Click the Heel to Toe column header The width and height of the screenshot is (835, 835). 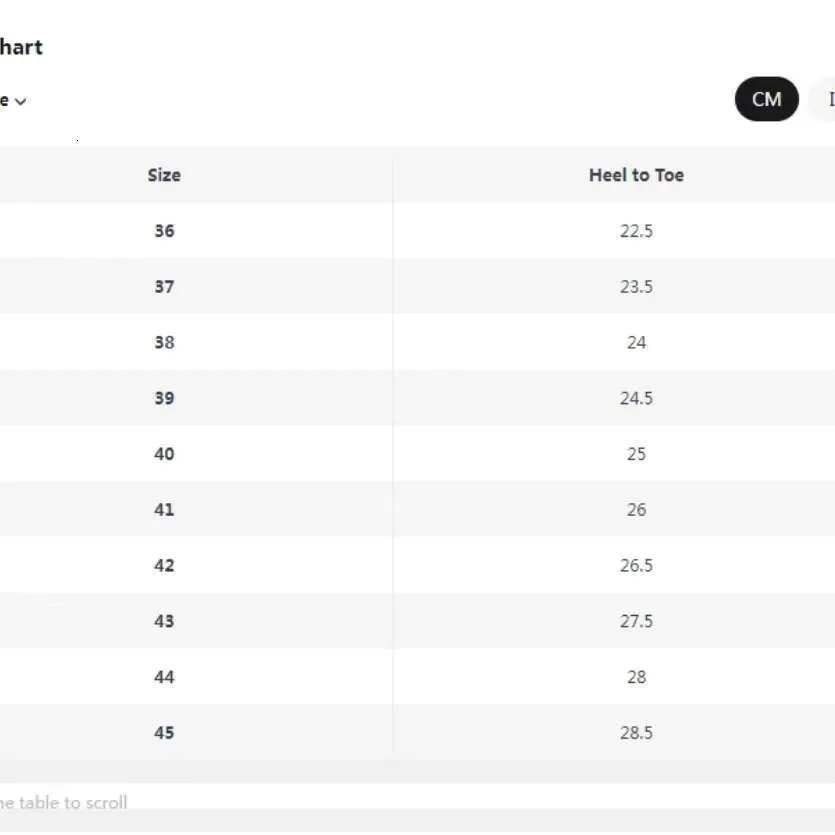636,175
